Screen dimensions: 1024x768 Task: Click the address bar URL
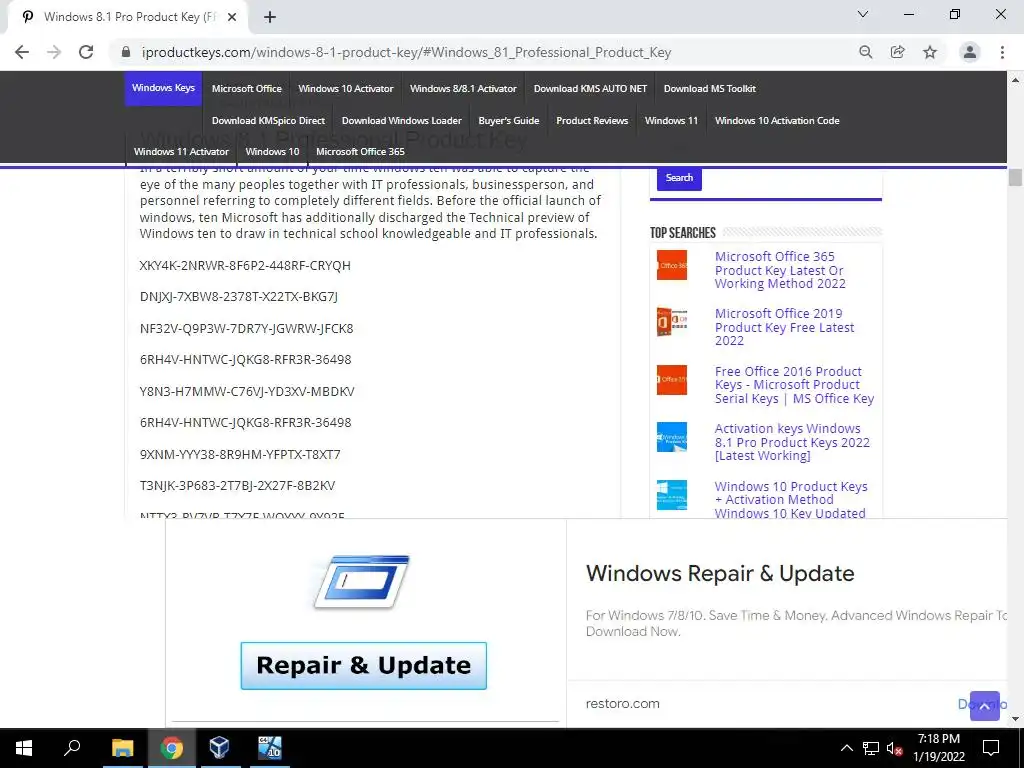click(406, 52)
